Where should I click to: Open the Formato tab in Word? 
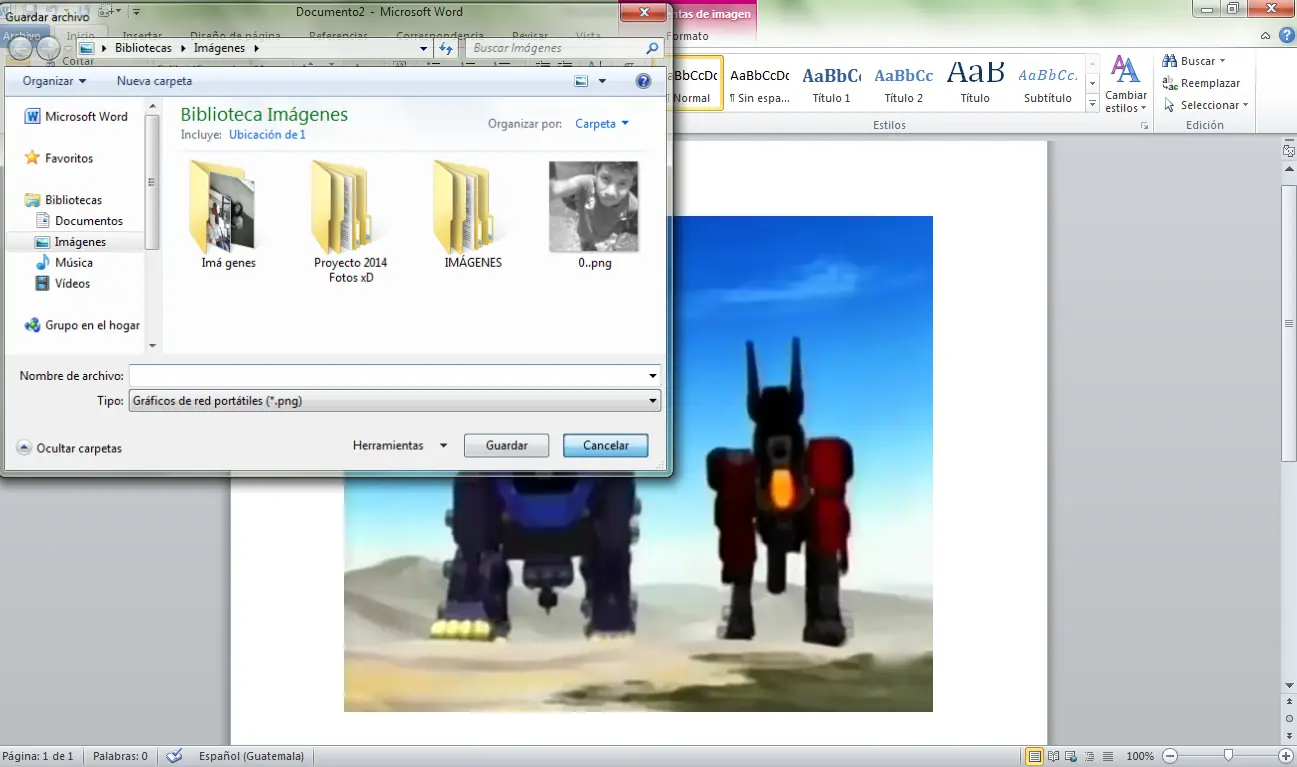click(687, 36)
